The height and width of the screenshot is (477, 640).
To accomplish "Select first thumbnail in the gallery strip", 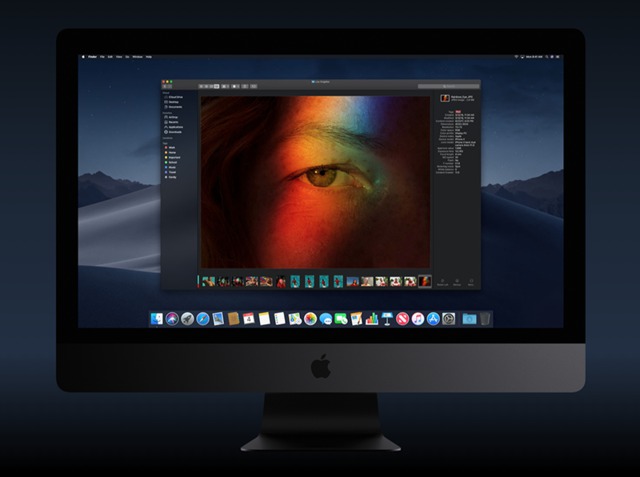I will coord(208,282).
